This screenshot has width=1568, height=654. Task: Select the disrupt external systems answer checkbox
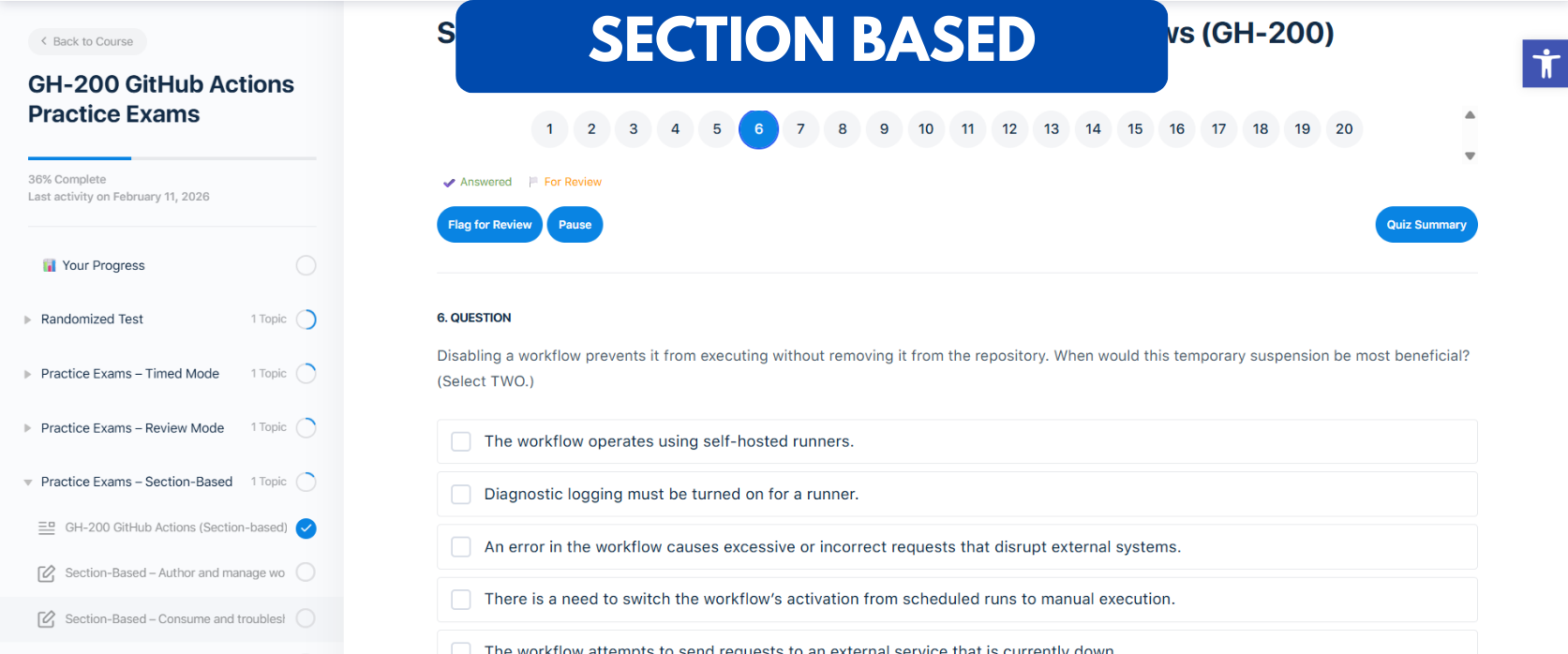(460, 546)
